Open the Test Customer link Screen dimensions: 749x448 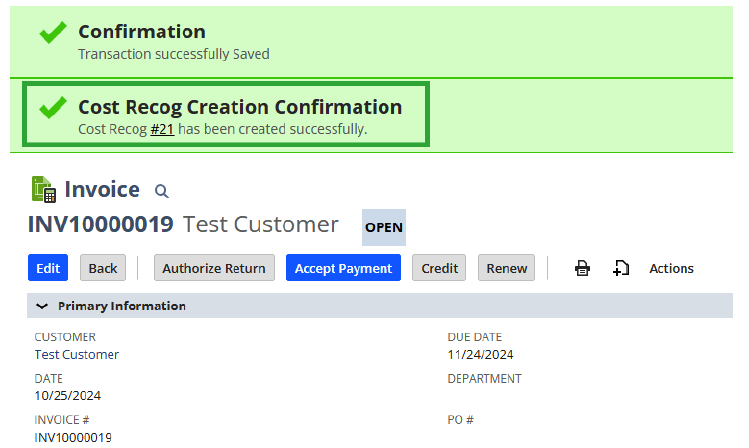(76, 354)
